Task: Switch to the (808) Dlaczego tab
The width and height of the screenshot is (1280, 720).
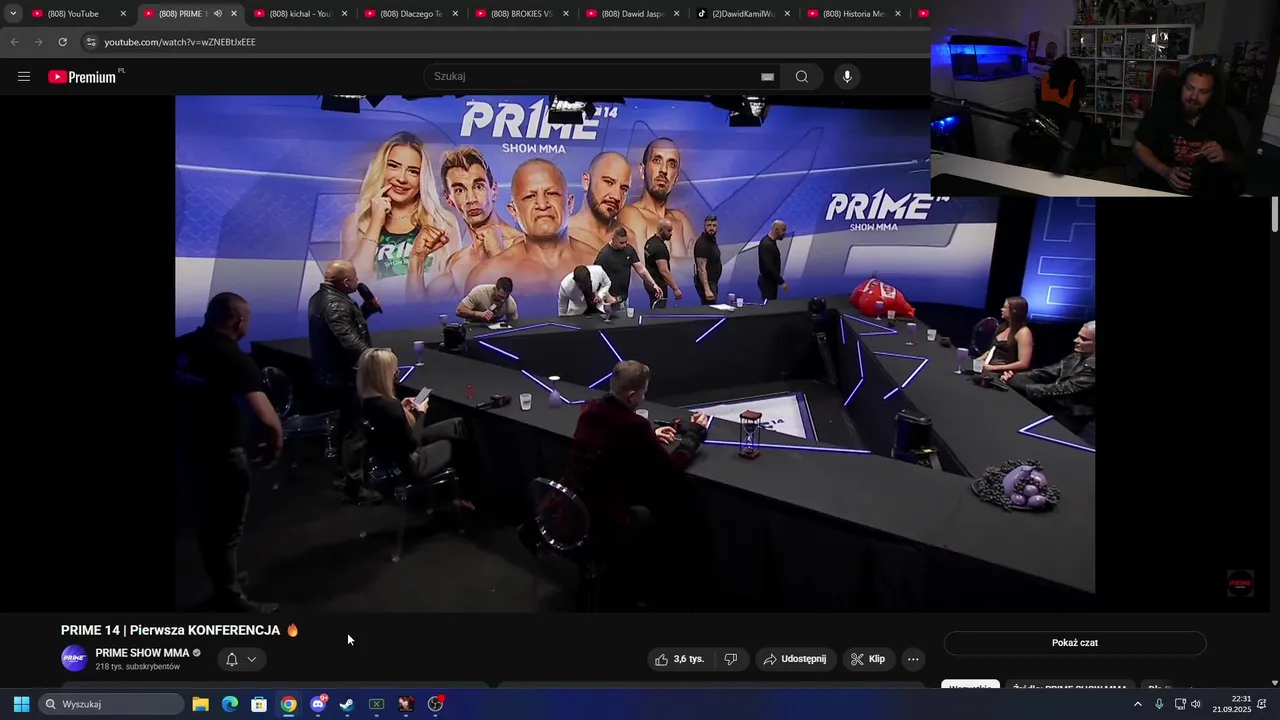Action: (408, 14)
